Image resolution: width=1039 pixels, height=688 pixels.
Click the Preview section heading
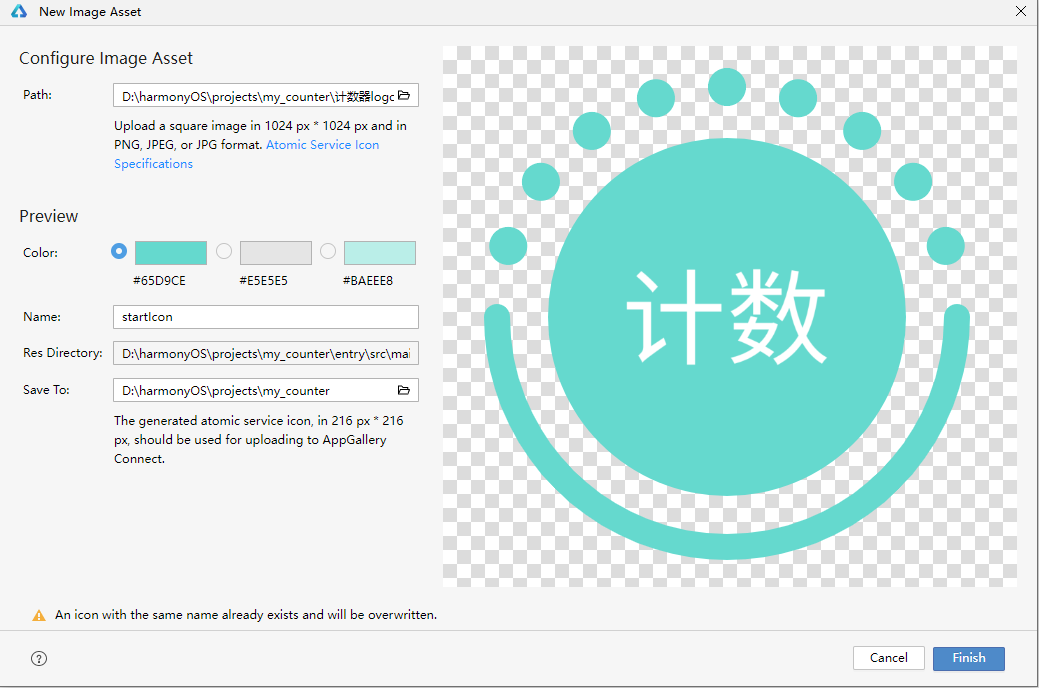(x=48, y=216)
